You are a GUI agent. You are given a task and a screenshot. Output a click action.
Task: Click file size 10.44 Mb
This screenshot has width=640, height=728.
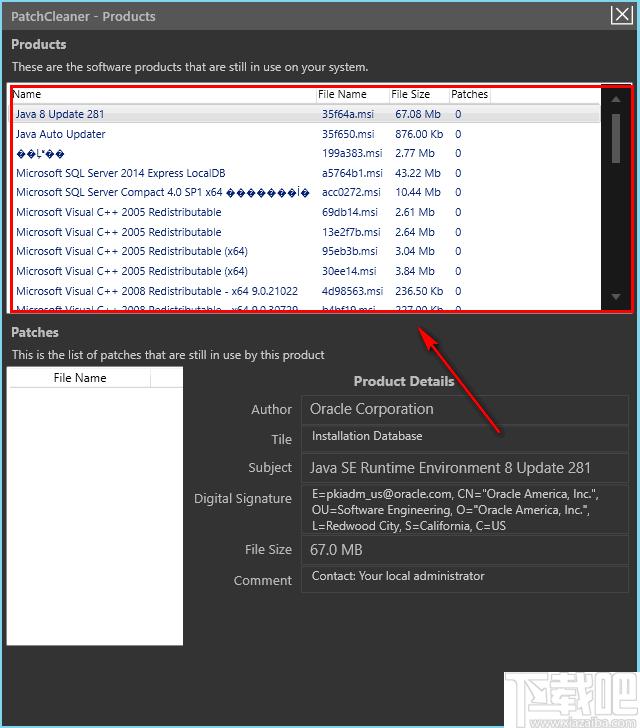pos(418,192)
